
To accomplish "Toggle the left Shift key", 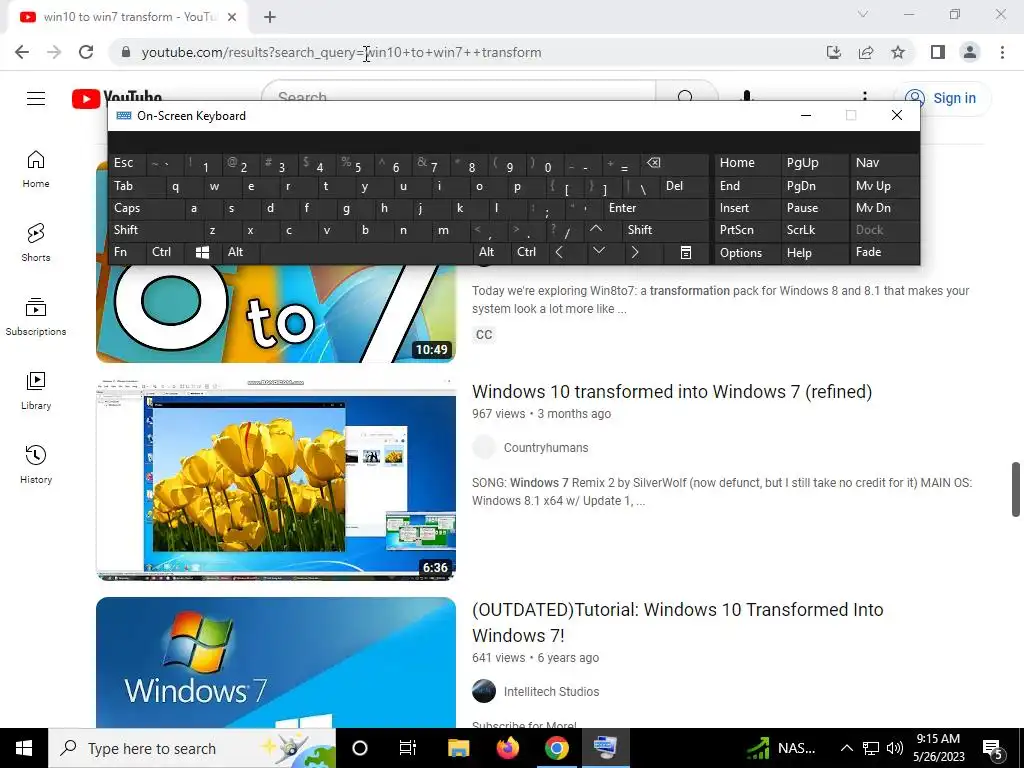I will tap(155, 230).
